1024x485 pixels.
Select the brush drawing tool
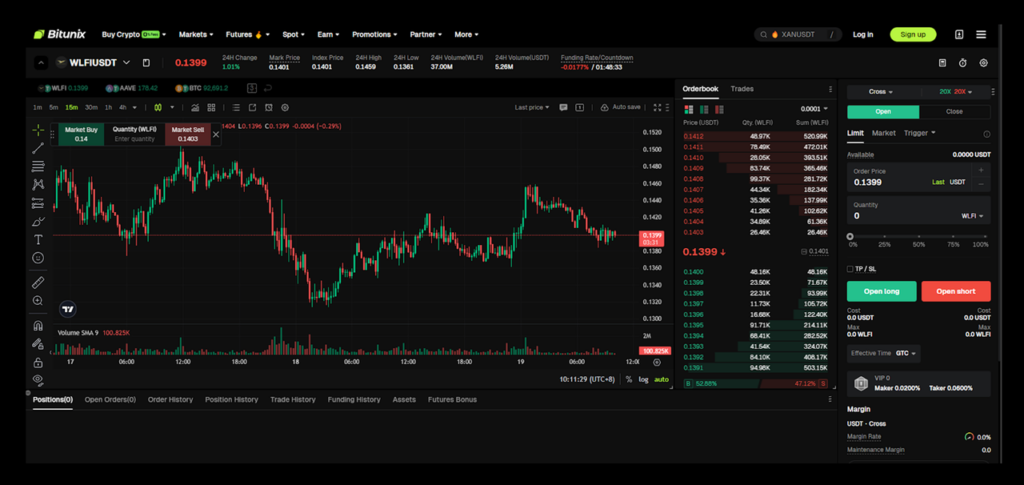click(x=38, y=221)
